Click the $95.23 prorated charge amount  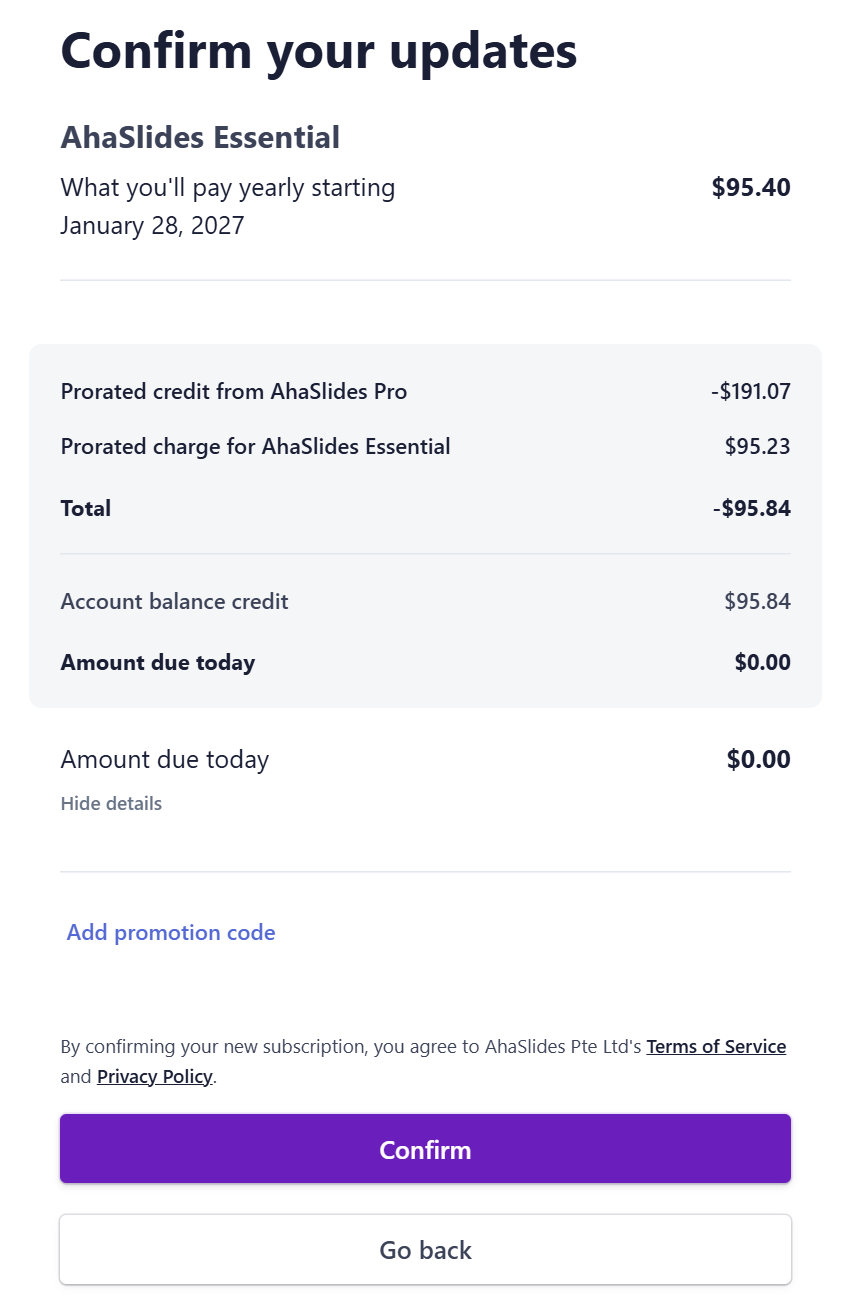(x=757, y=447)
